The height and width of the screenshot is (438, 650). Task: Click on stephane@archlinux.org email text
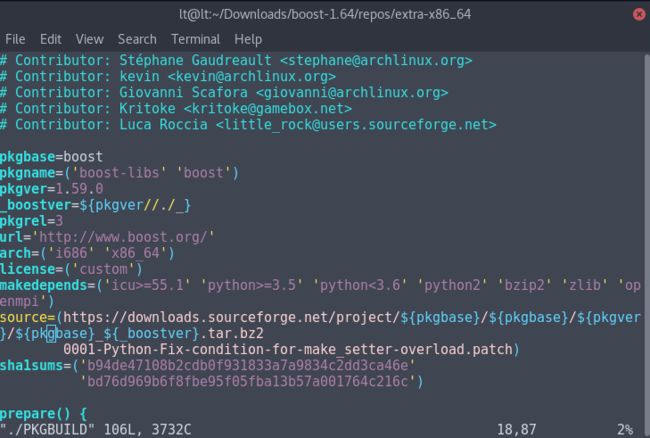[x=376, y=60]
